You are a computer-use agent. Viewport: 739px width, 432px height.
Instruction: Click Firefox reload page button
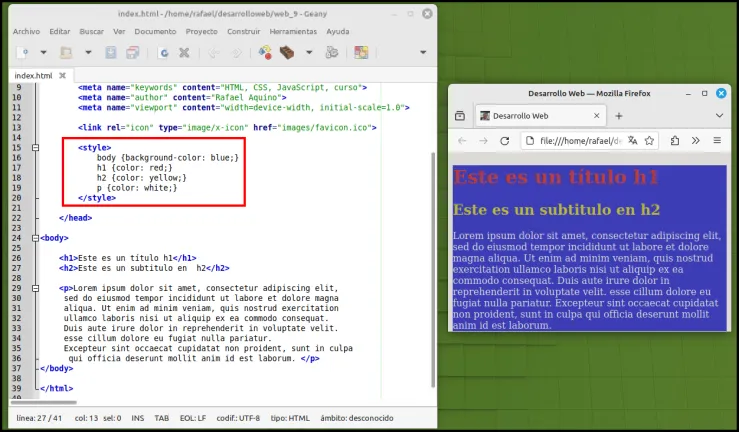point(504,141)
